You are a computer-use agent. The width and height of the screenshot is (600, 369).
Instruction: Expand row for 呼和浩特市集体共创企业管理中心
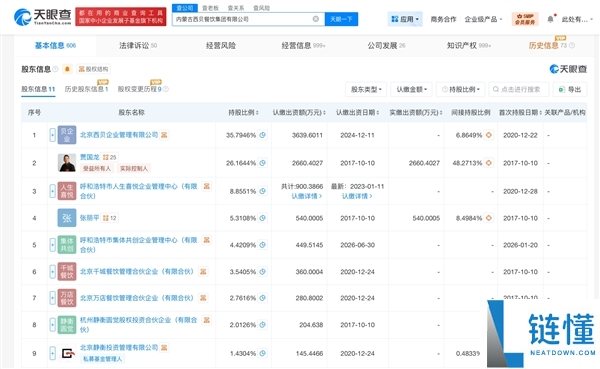pos(52,245)
